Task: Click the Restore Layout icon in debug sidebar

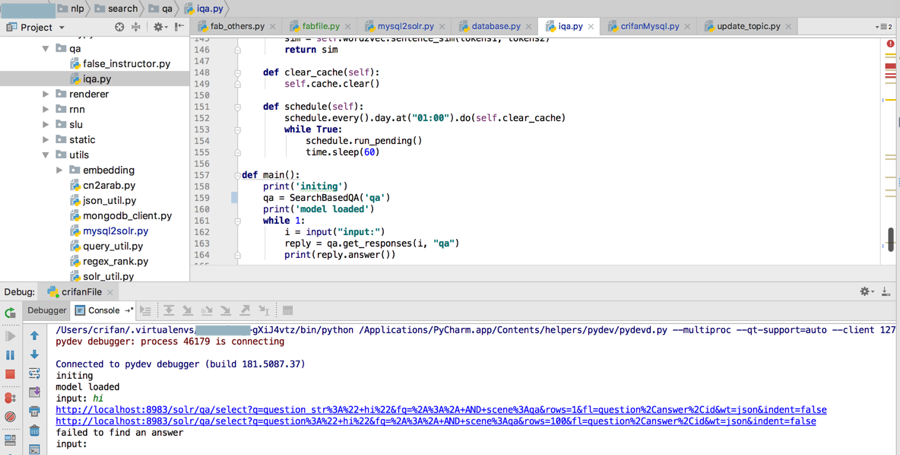Action: (10, 440)
